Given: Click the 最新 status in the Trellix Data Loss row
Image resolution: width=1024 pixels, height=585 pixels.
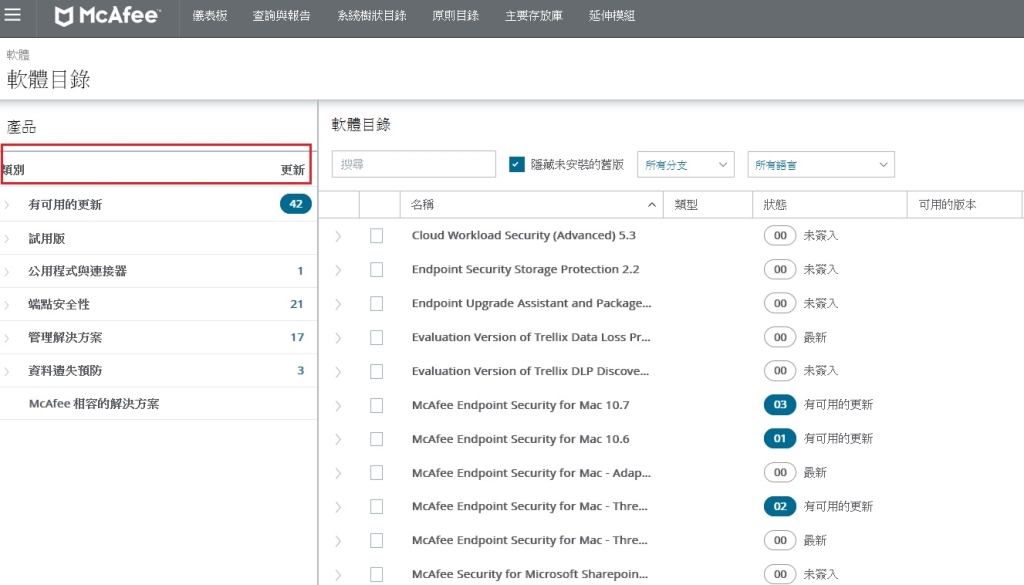Looking at the screenshot, I should pyautogui.click(x=815, y=338).
